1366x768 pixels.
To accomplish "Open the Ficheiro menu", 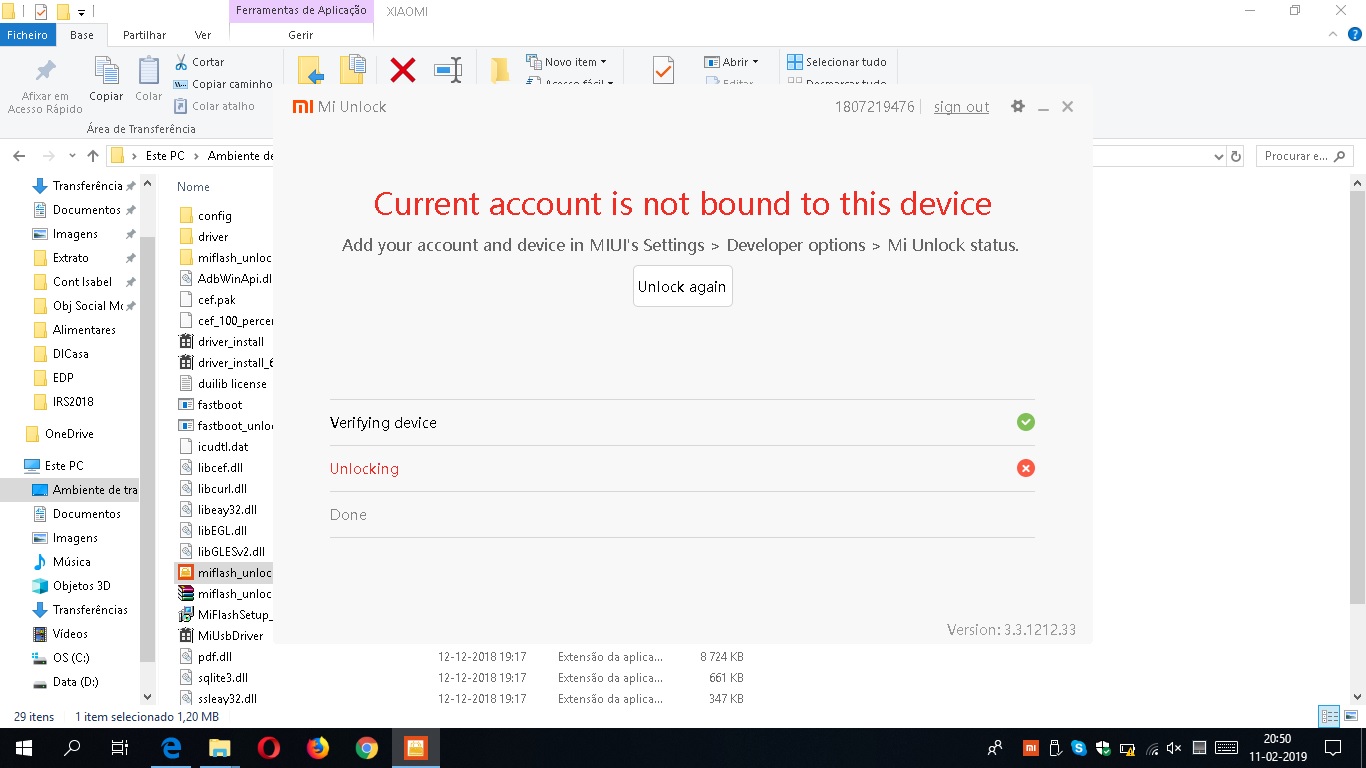I will pos(27,35).
